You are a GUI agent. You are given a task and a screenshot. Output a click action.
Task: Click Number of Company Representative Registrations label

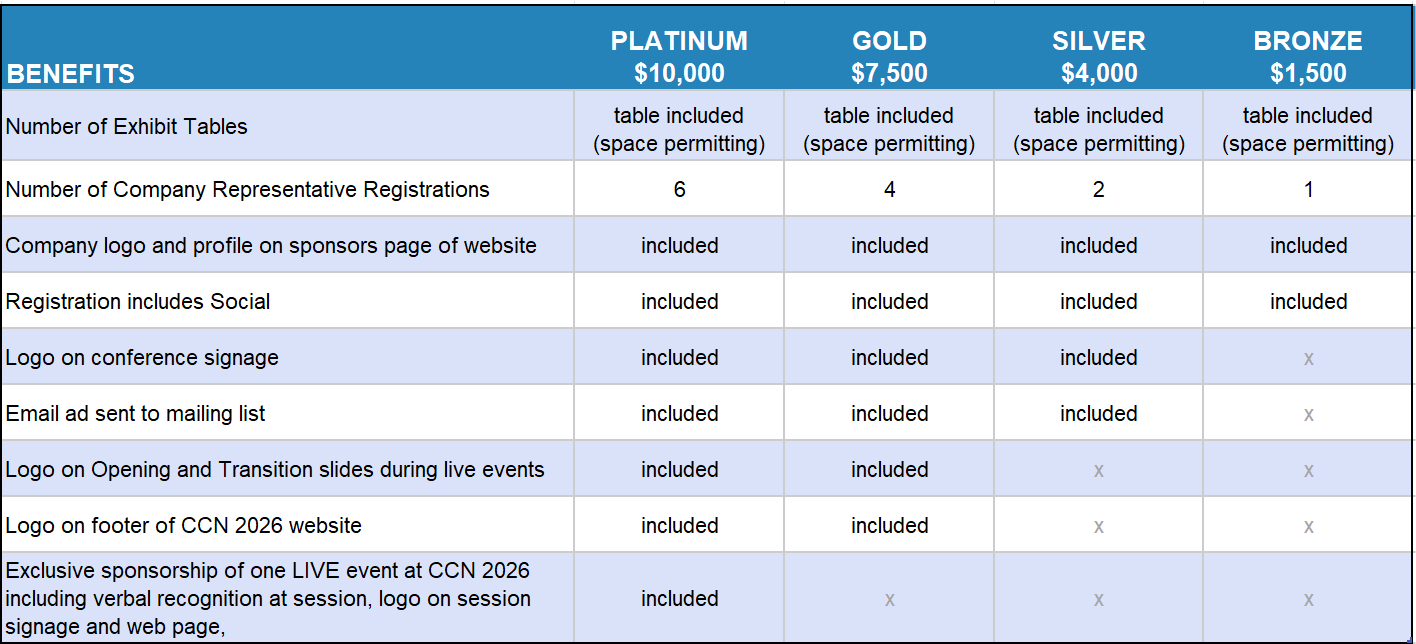click(x=248, y=190)
